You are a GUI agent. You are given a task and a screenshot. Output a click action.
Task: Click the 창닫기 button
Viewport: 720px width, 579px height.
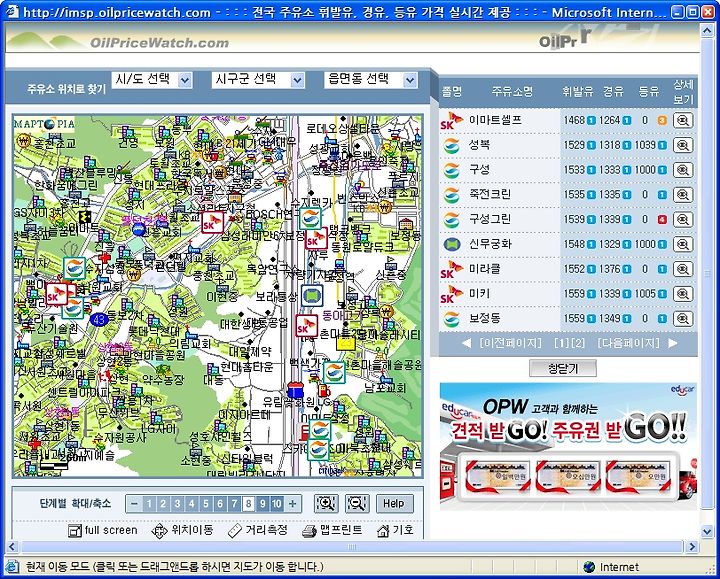(563, 368)
